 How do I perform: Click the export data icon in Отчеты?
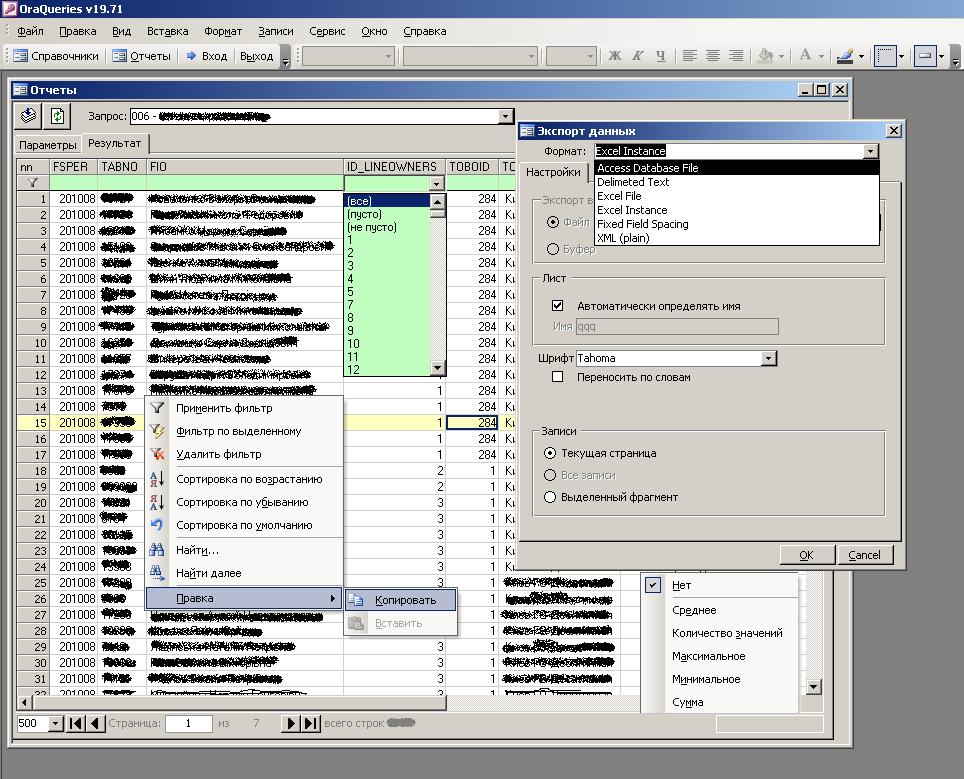(x=28, y=116)
